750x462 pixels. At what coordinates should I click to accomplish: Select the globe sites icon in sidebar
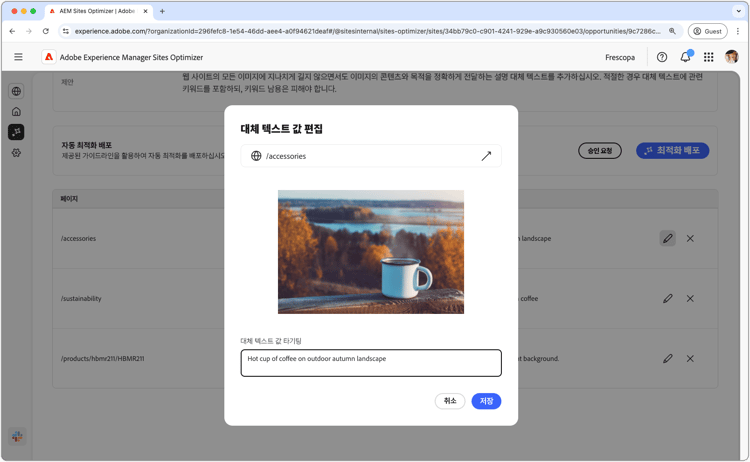[16, 91]
